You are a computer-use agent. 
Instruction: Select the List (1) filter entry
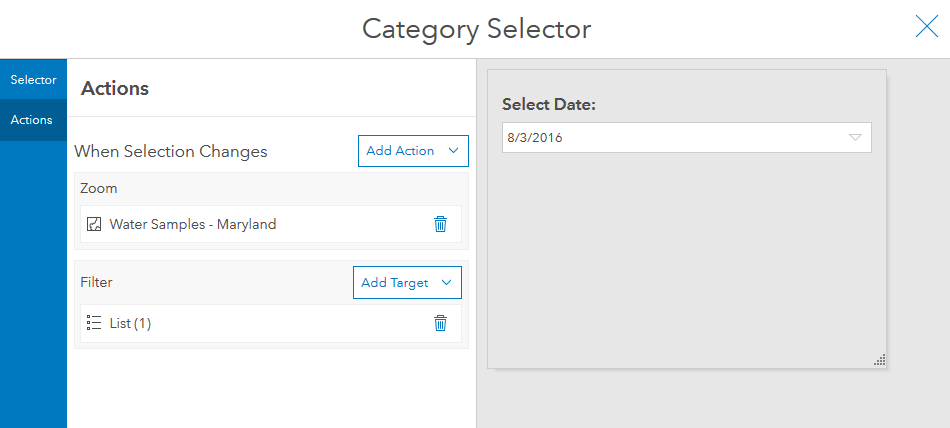130,323
